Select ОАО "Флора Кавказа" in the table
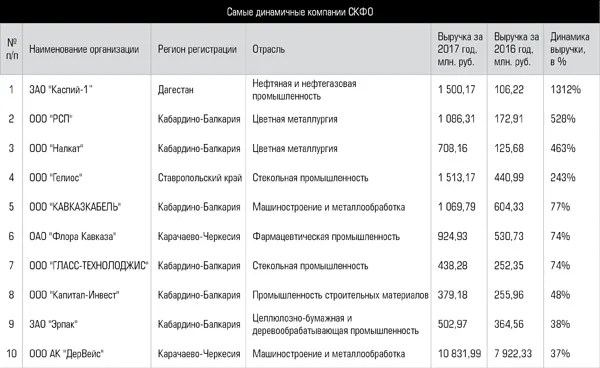The image size is (600, 368). click(x=73, y=236)
